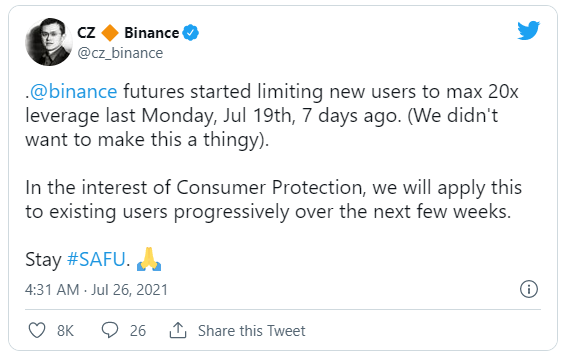Click the share upload arrow icon

(178, 330)
